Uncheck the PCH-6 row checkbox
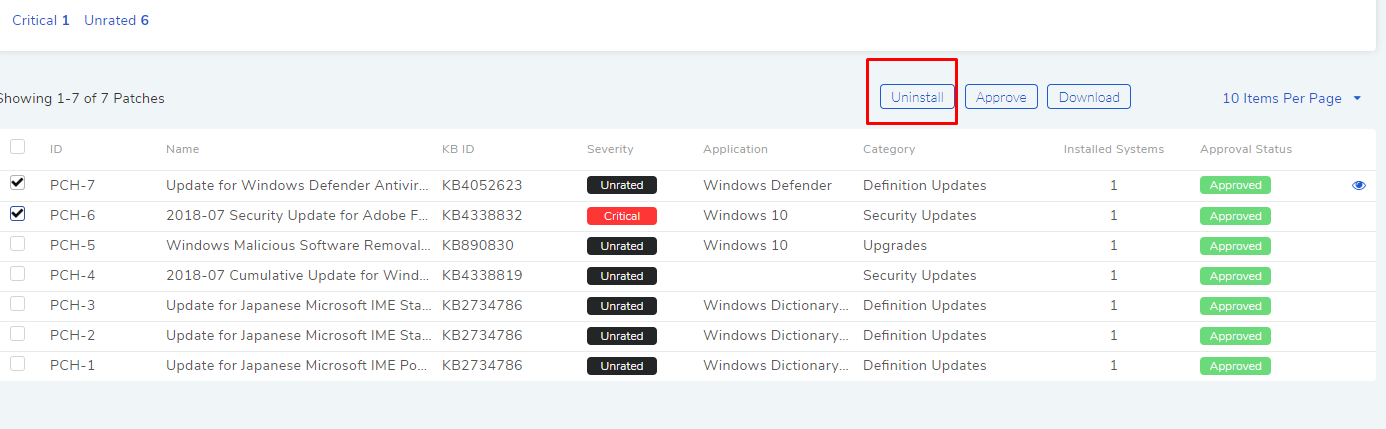The height and width of the screenshot is (429, 1386). pos(17,213)
